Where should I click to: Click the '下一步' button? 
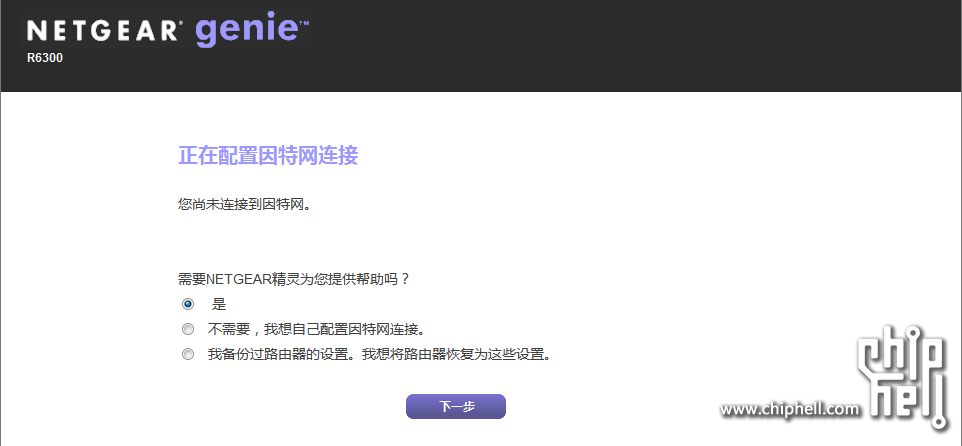[x=456, y=406]
